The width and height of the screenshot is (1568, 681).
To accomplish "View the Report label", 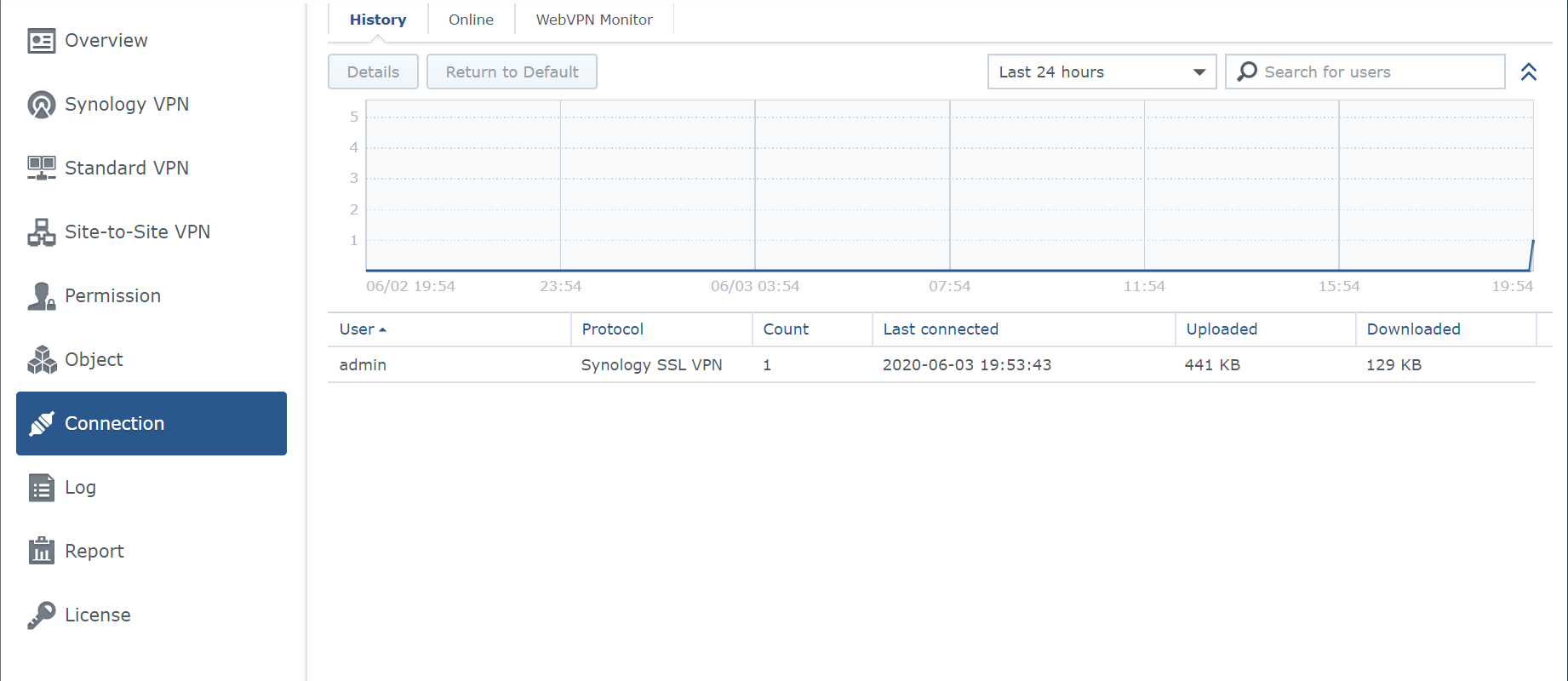I will [x=94, y=552].
